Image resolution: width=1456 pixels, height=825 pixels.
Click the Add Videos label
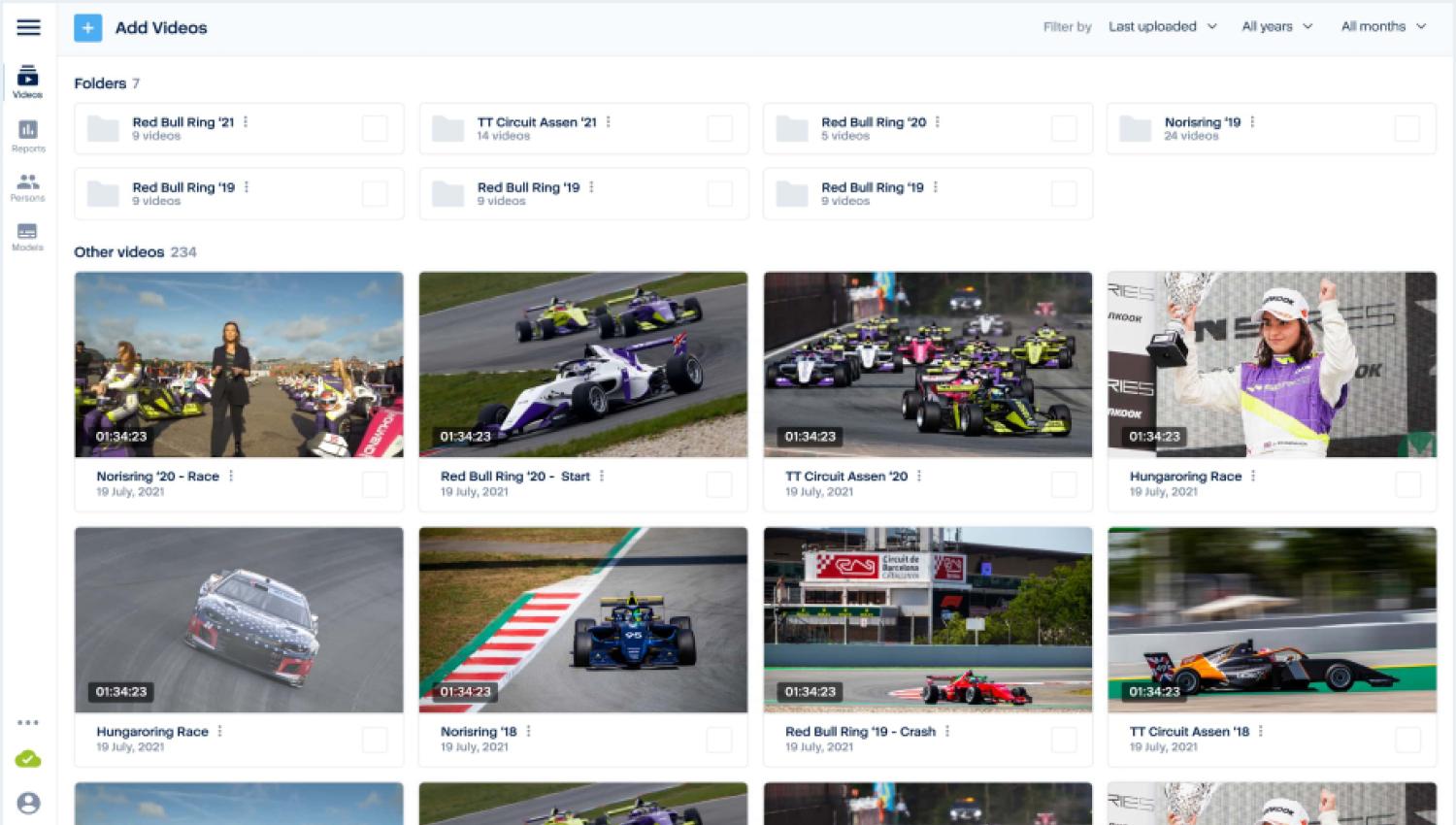click(161, 28)
